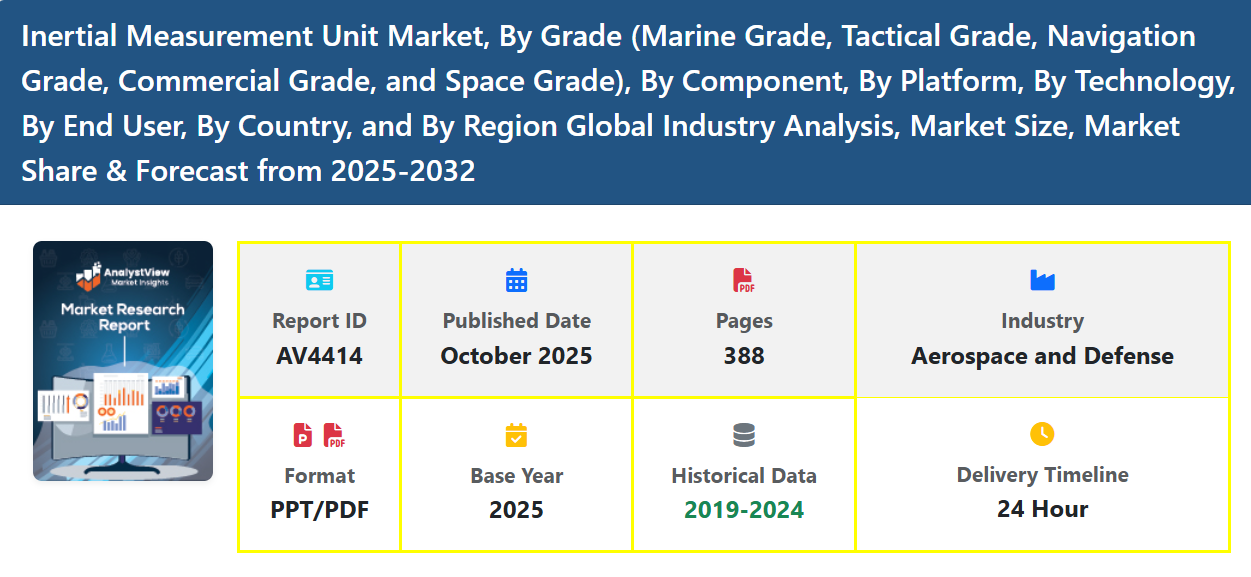Click the Delivery Timeline clock icon
1251x577 pixels.
coord(1042,434)
